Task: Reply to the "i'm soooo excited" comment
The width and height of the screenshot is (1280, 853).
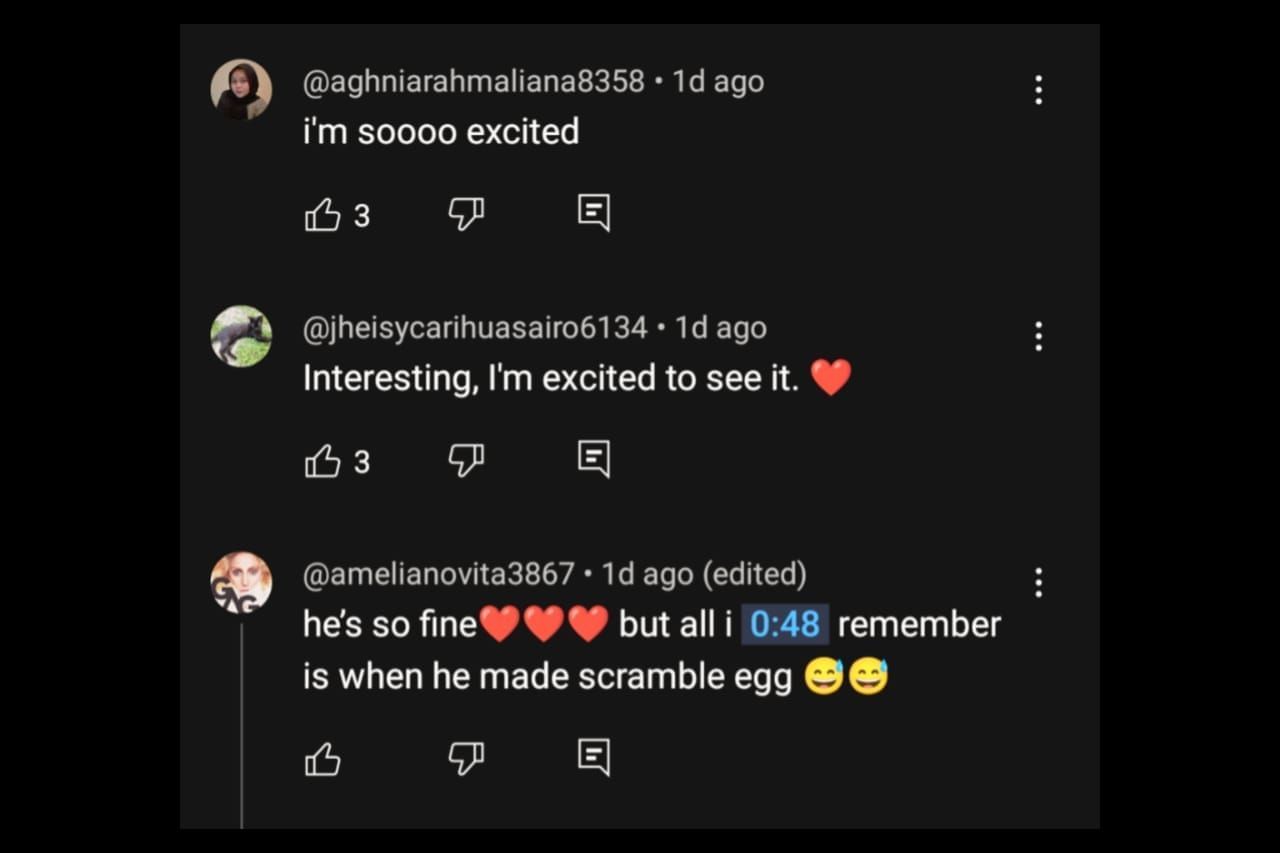Action: pos(594,213)
